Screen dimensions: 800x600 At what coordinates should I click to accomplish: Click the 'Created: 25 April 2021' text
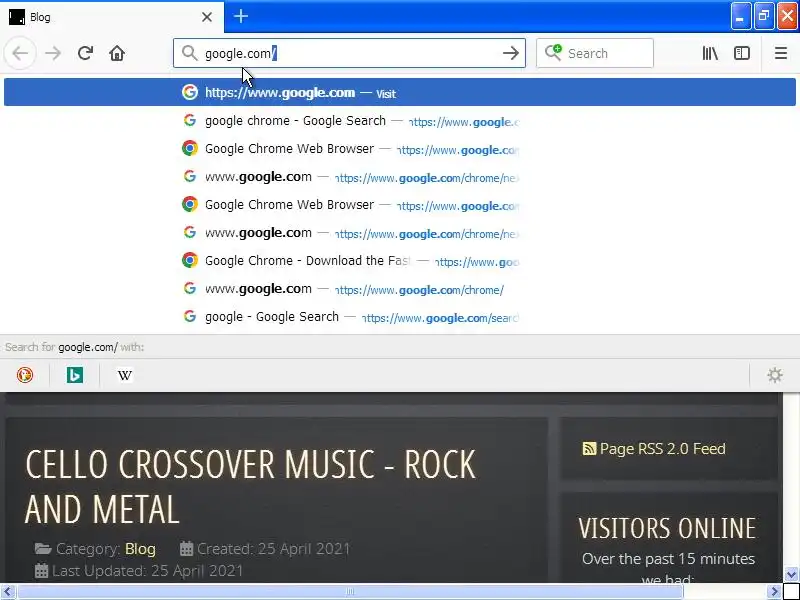tap(273, 549)
